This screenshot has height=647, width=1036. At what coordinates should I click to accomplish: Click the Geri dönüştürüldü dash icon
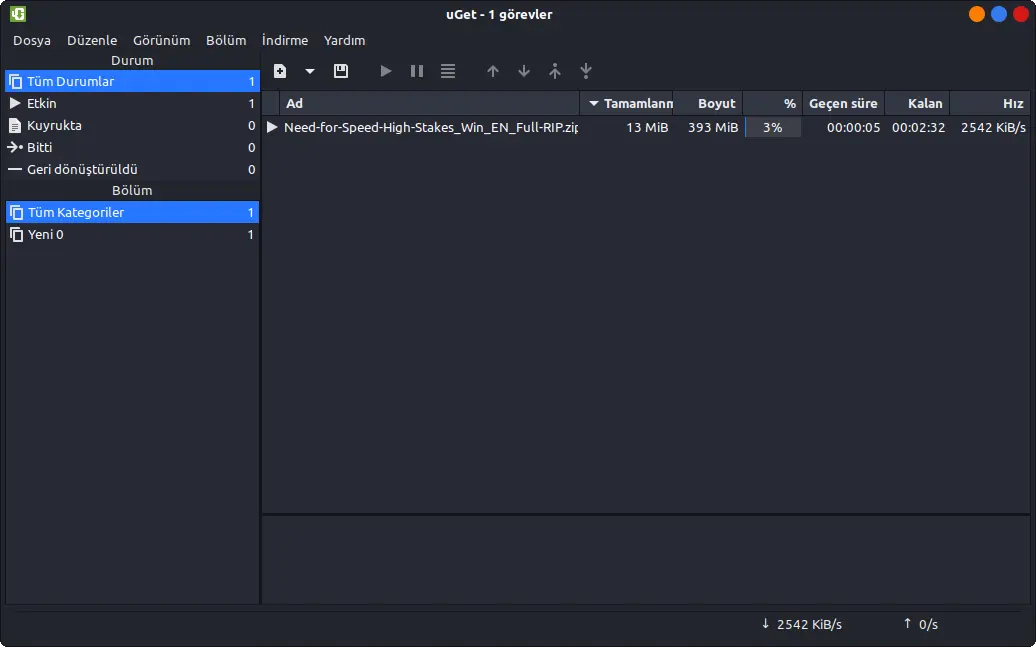point(15,169)
